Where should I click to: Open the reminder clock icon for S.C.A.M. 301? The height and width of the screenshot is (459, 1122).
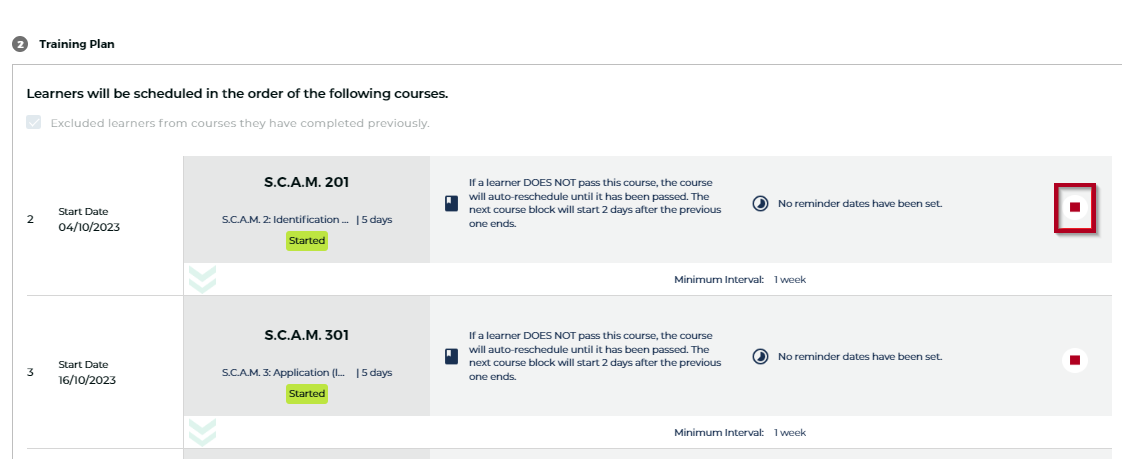760,356
